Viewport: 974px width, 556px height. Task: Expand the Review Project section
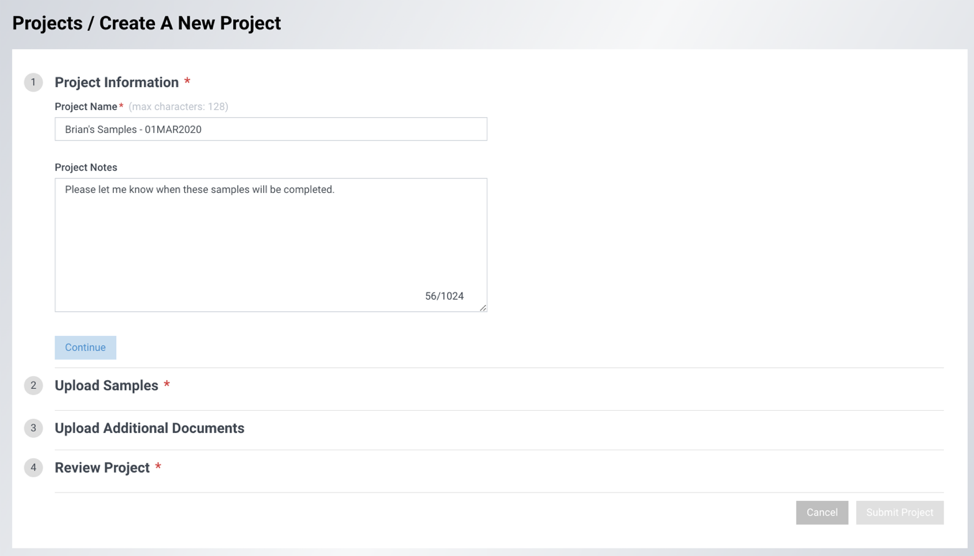[x=102, y=467]
